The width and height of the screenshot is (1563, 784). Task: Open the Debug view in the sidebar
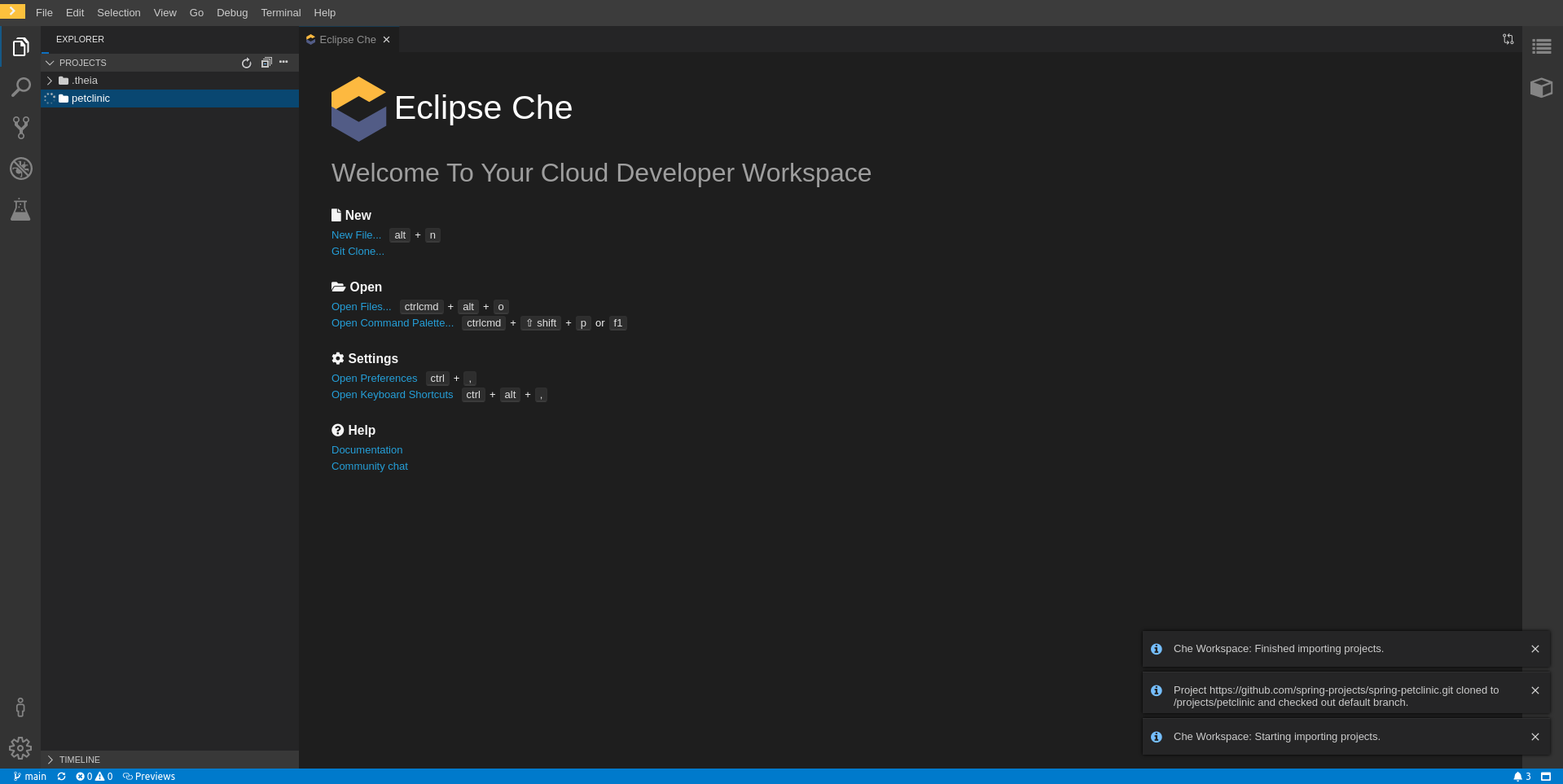[x=21, y=169]
